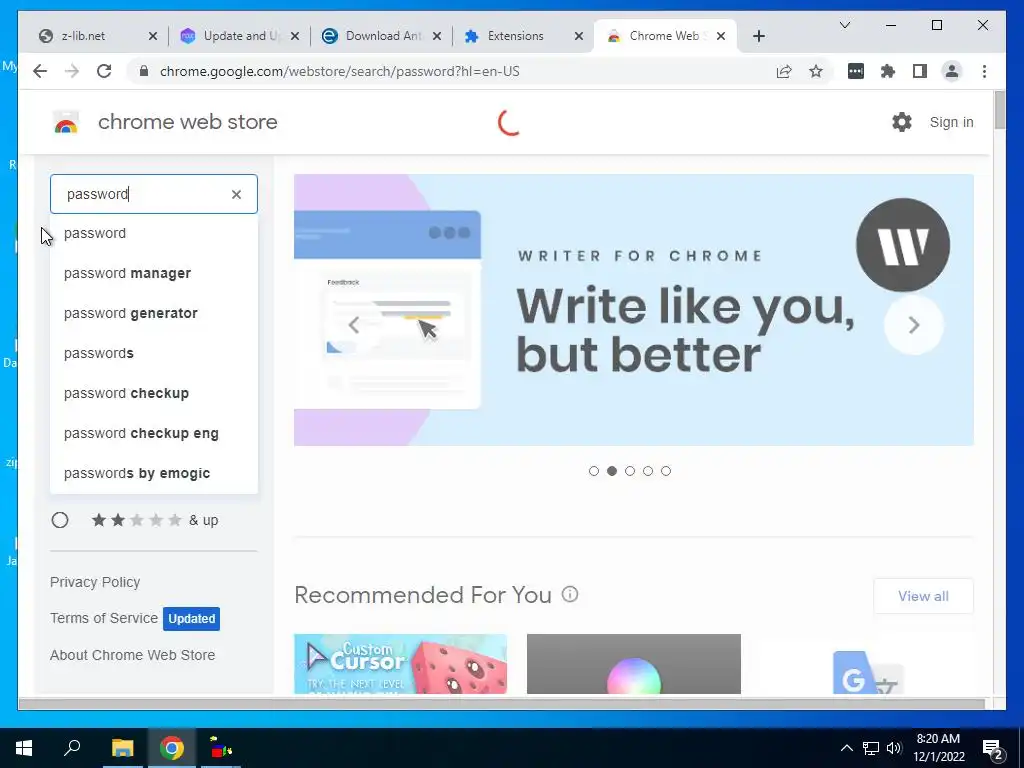The image size is (1024, 768).
Task: Open File Explorer from taskbar
Action: [x=122, y=748]
